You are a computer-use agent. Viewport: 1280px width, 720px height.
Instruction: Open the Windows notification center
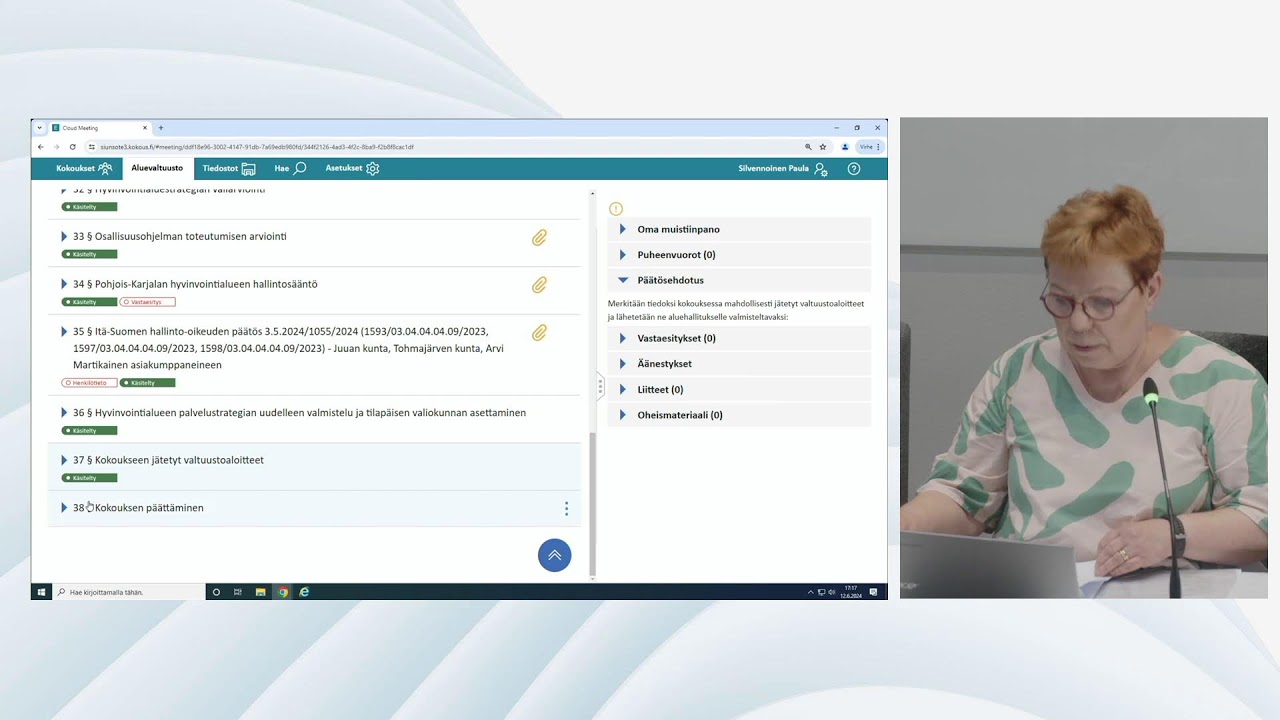click(873, 592)
